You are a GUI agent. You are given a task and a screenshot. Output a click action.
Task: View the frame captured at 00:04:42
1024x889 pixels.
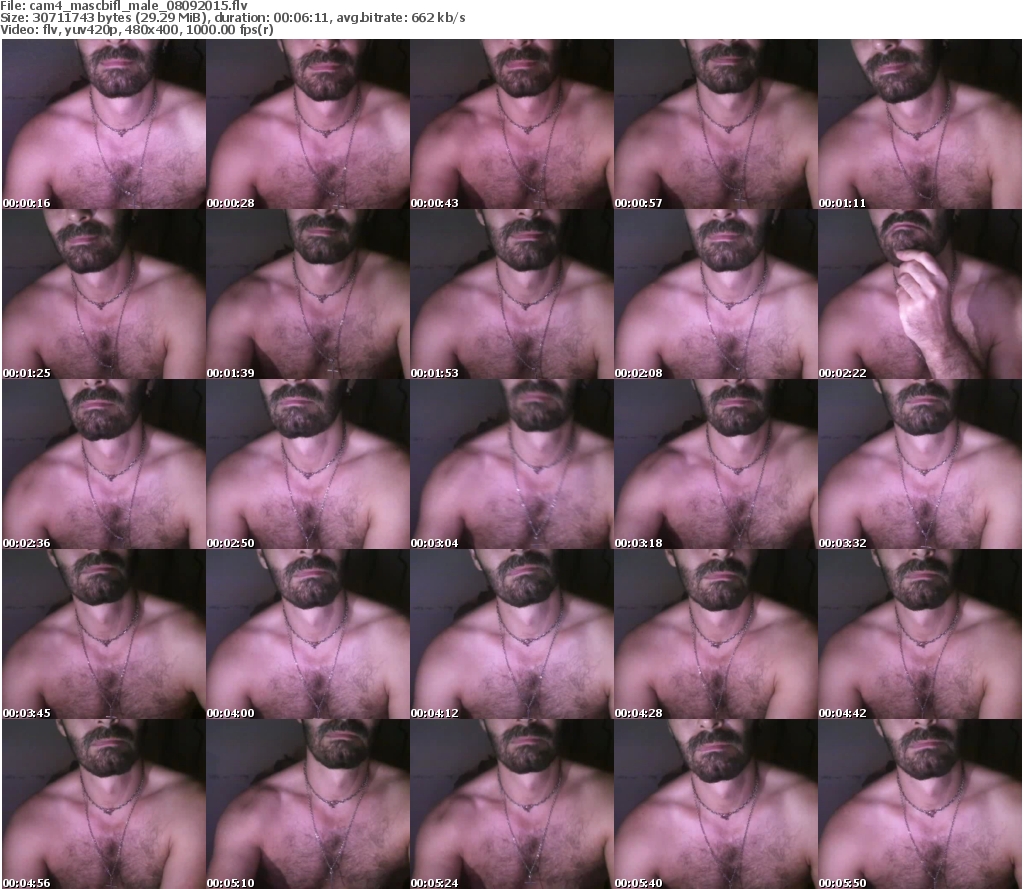[920, 634]
